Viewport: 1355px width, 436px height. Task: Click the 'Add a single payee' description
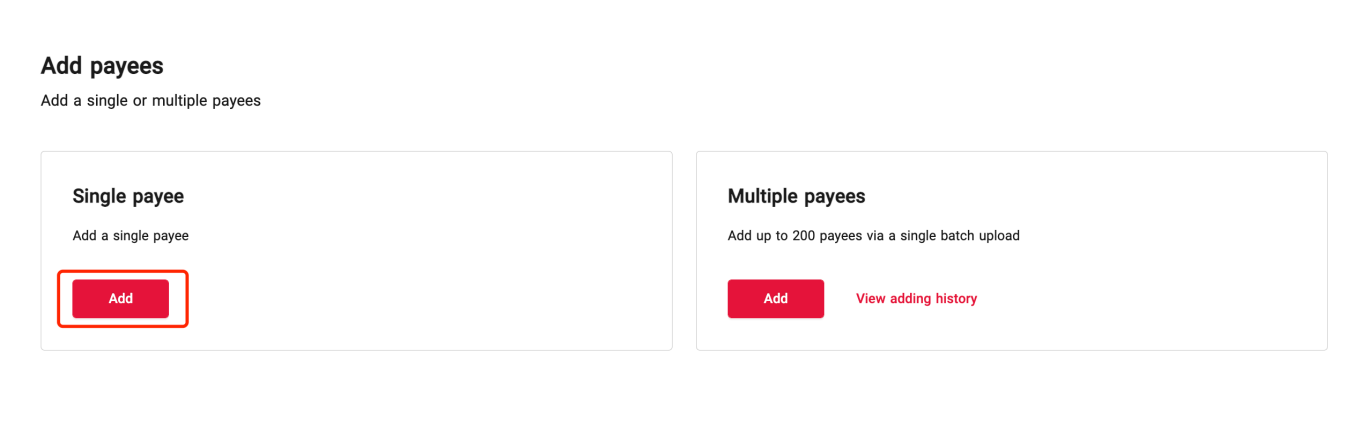130,236
